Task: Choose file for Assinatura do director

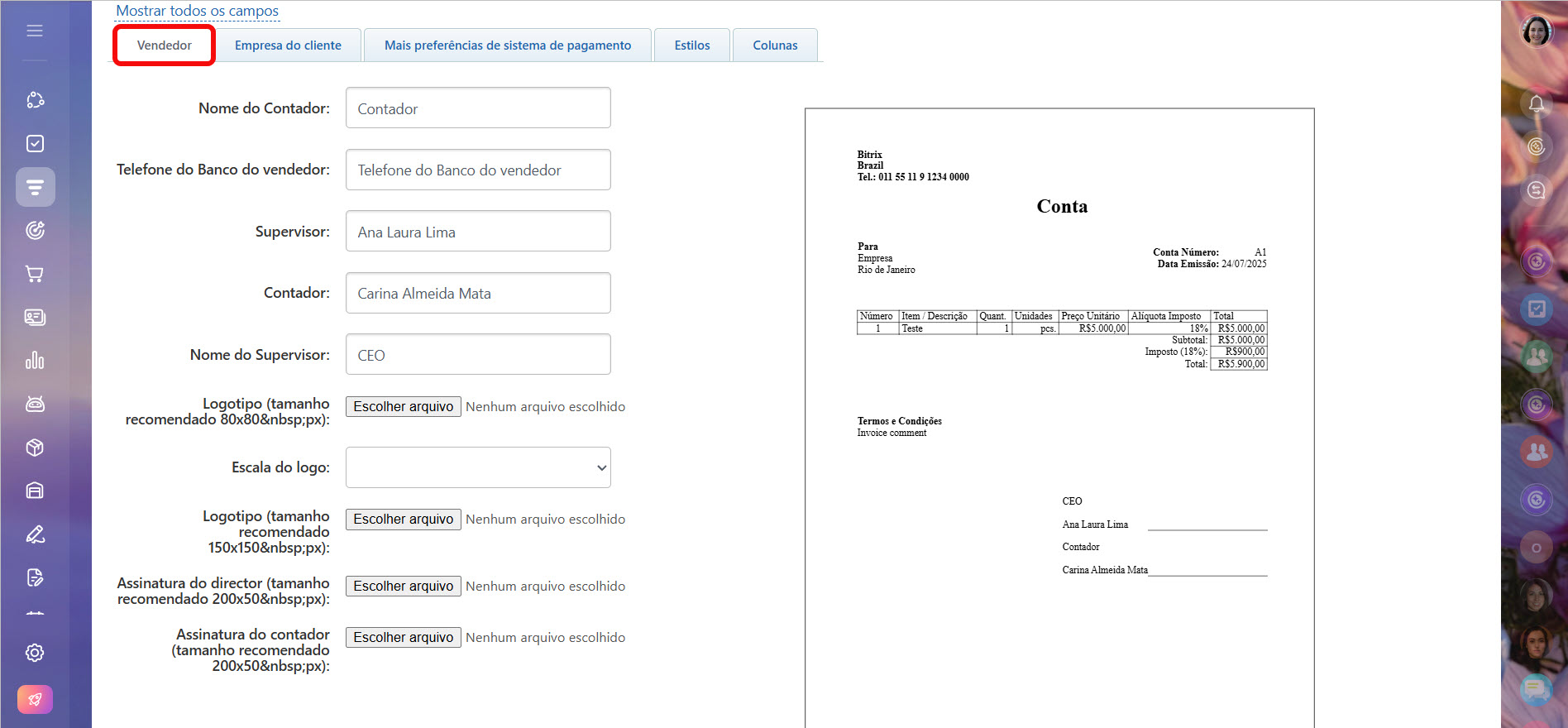Action: [x=403, y=586]
